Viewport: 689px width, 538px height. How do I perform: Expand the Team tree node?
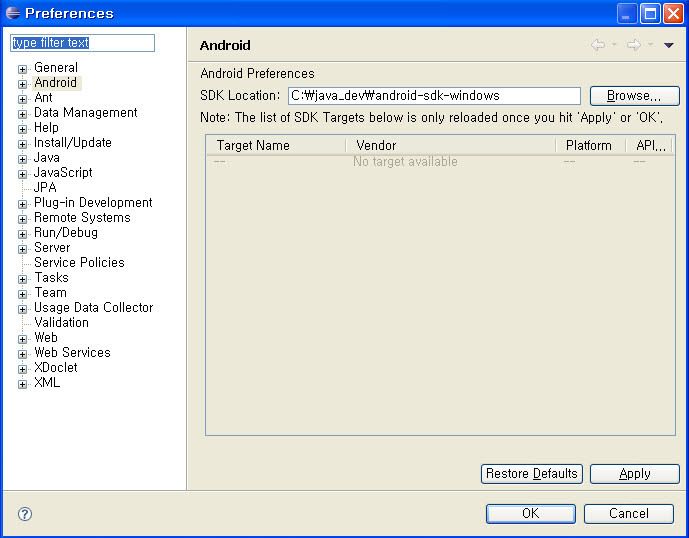tap(22, 294)
